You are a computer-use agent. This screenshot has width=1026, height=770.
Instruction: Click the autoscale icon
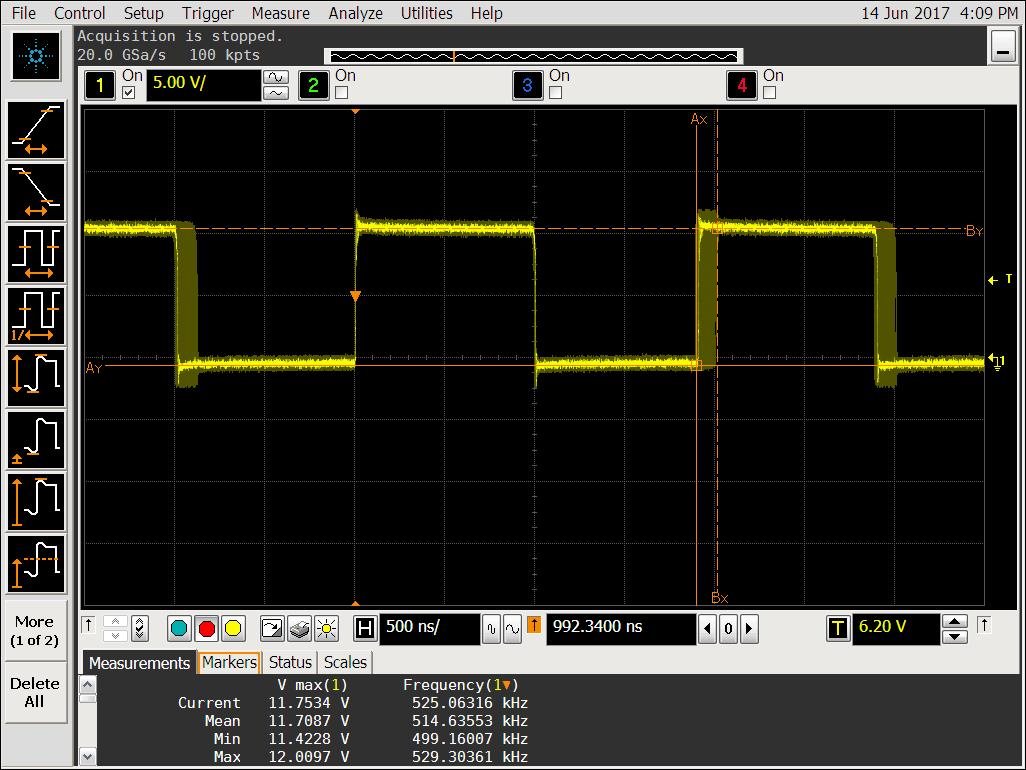point(272,629)
